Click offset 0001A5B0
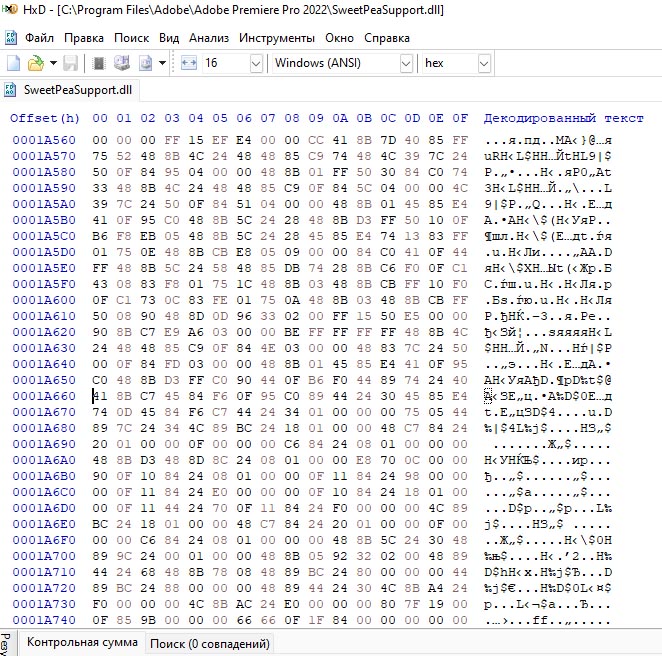 tap(44, 220)
